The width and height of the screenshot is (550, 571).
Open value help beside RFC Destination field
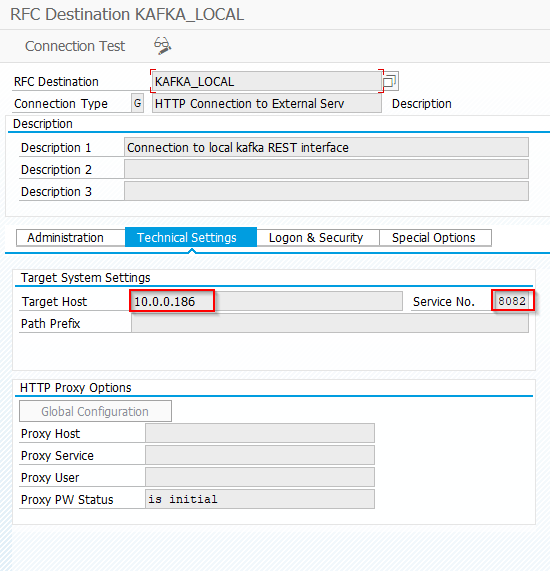pos(391,81)
